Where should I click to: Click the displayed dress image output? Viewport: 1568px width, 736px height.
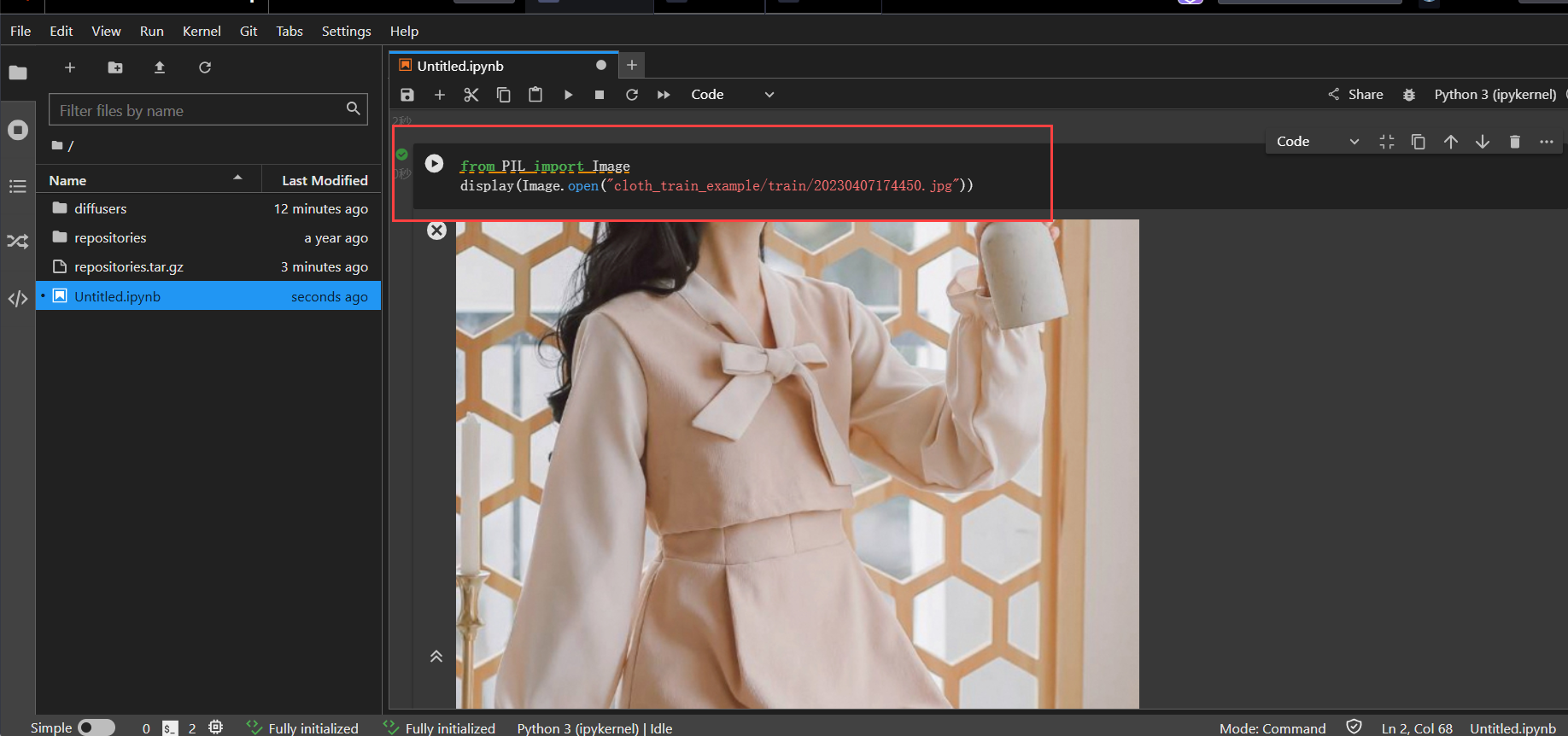click(x=797, y=464)
